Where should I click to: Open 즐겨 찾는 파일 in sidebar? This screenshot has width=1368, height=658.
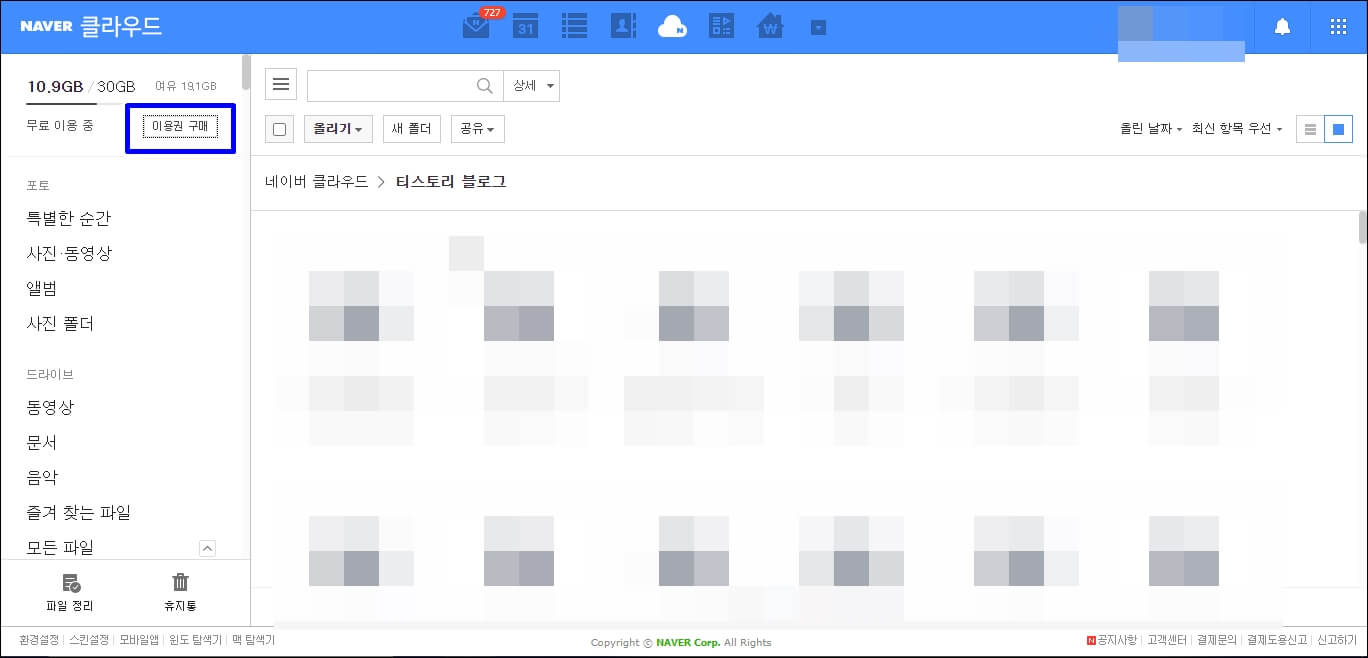click(x=79, y=513)
